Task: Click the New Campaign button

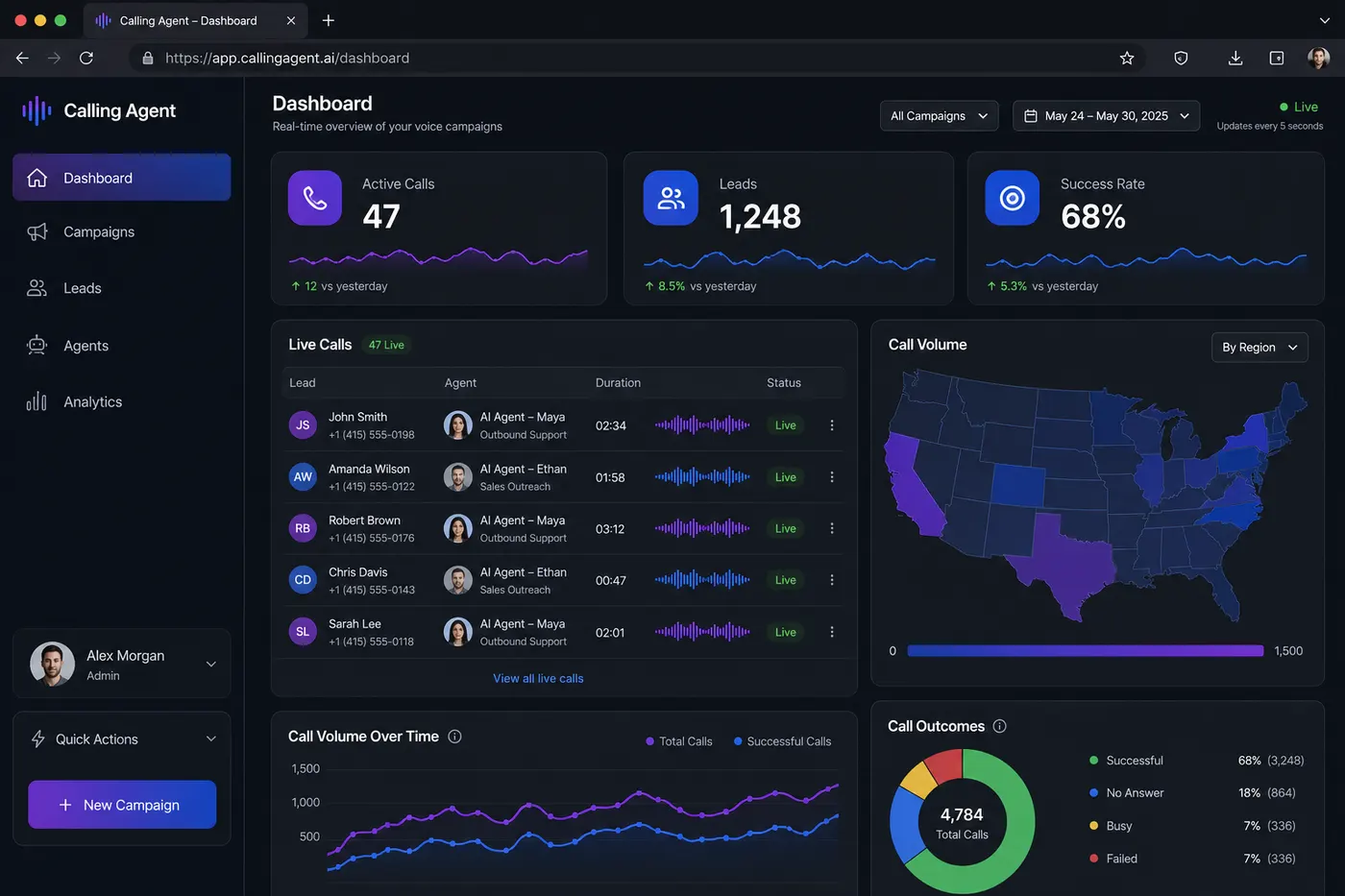Action: point(122,805)
